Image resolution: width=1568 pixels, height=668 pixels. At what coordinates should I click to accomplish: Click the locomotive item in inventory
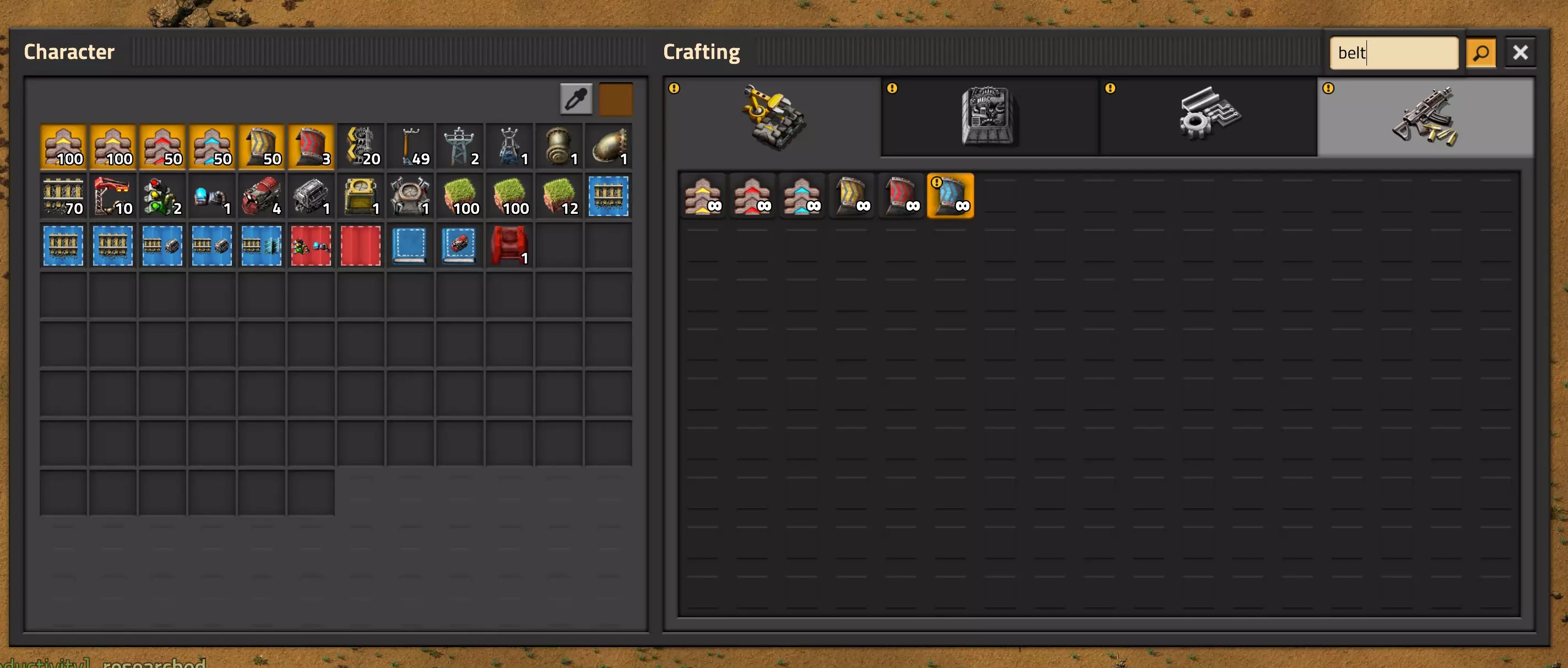point(261,196)
